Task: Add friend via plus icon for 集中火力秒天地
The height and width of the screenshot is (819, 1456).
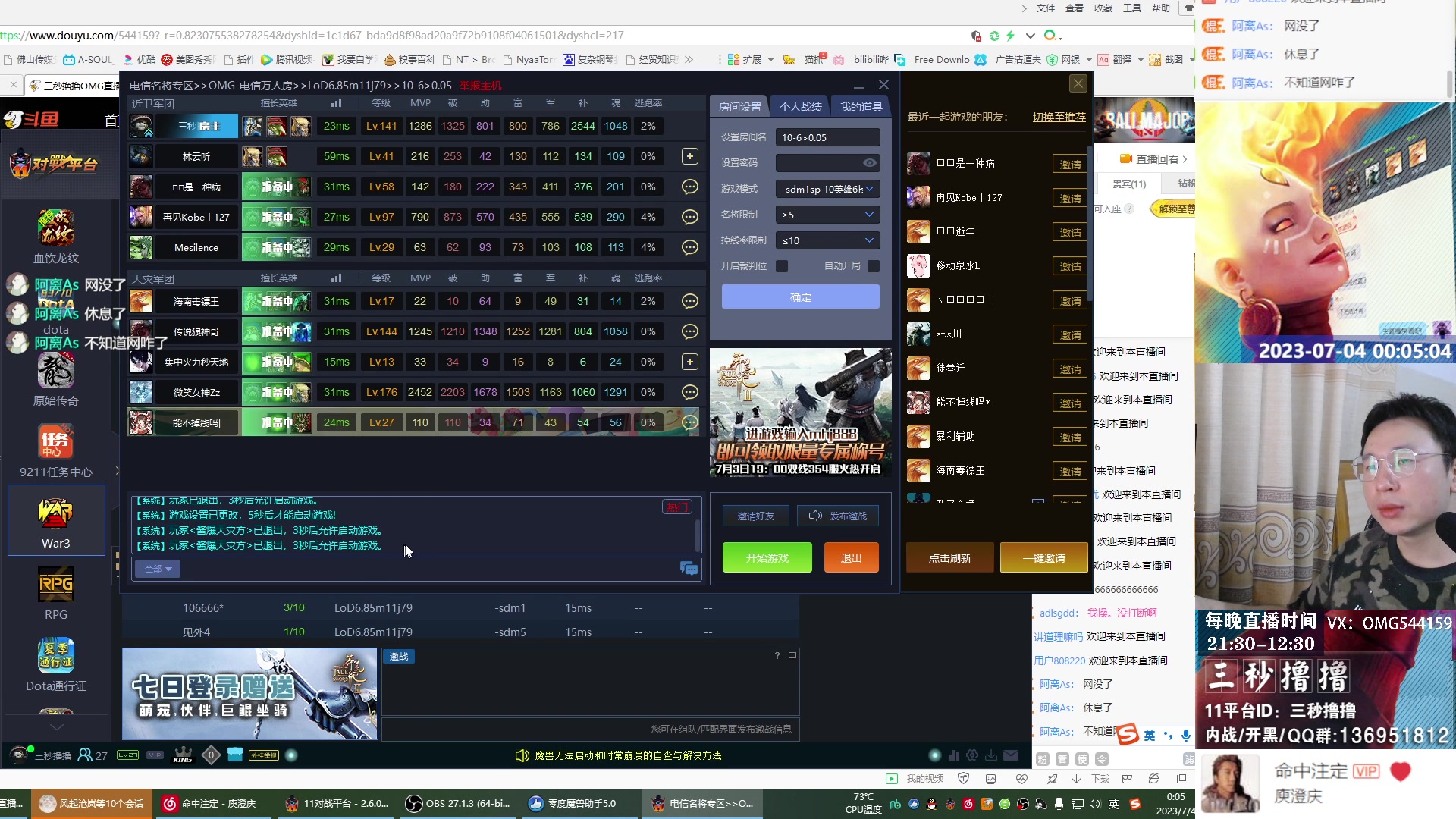Action: click(x=689, y=362)
